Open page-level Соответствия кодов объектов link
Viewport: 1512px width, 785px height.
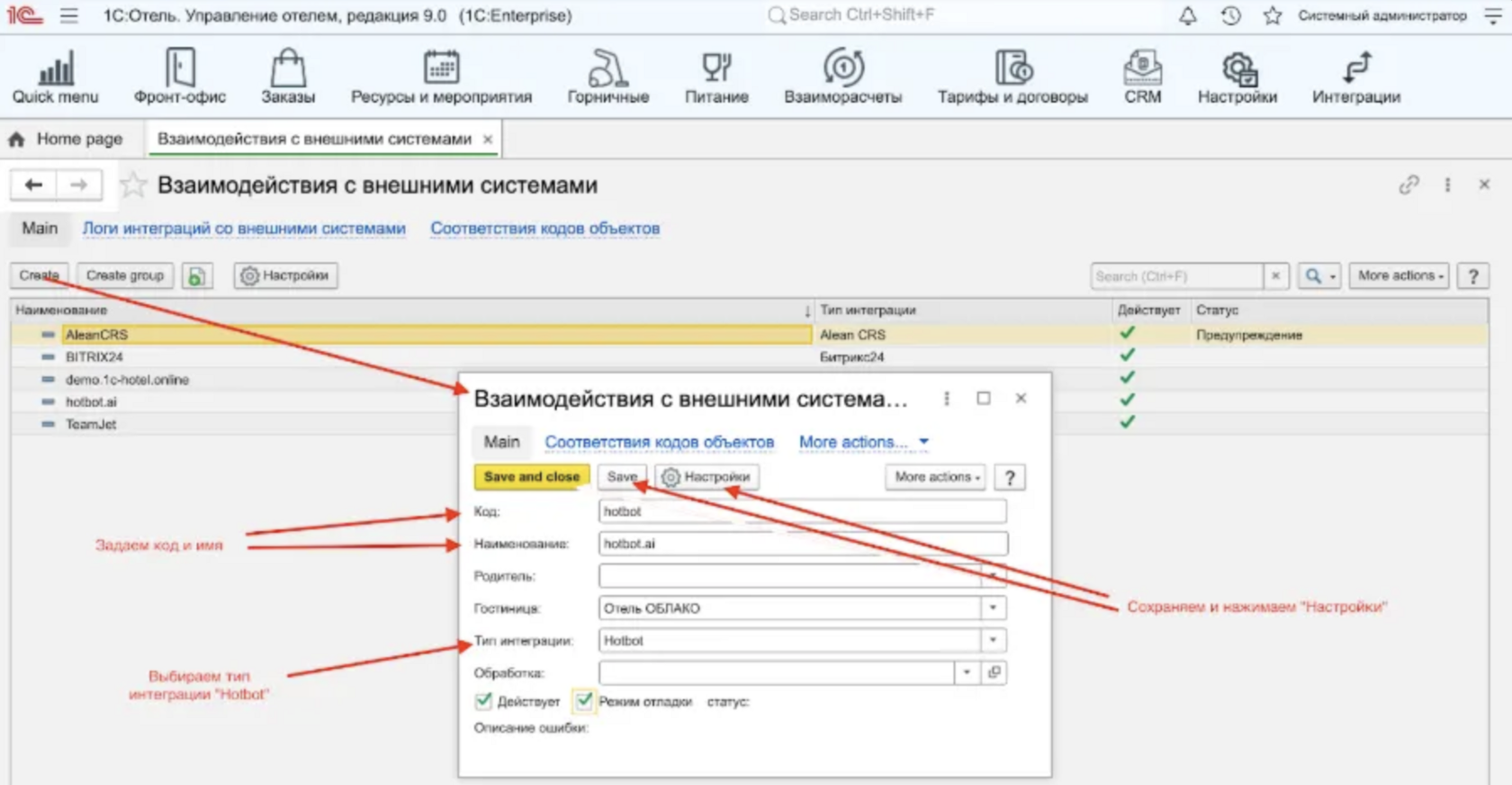544,229
